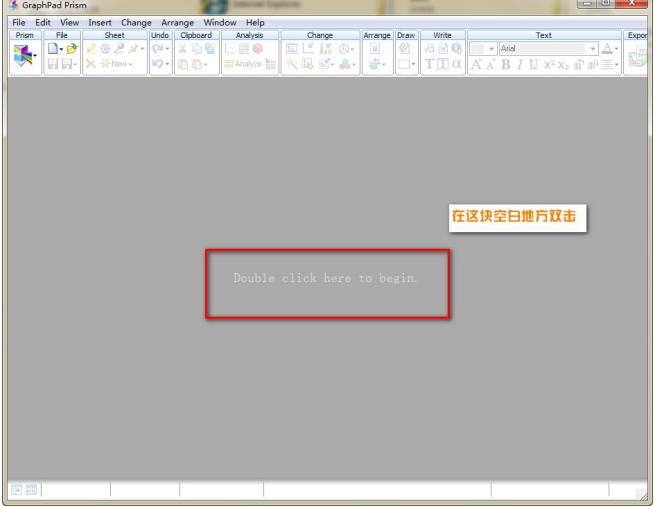
Task: Click the Analyze button
Action: tap(243, 64)
